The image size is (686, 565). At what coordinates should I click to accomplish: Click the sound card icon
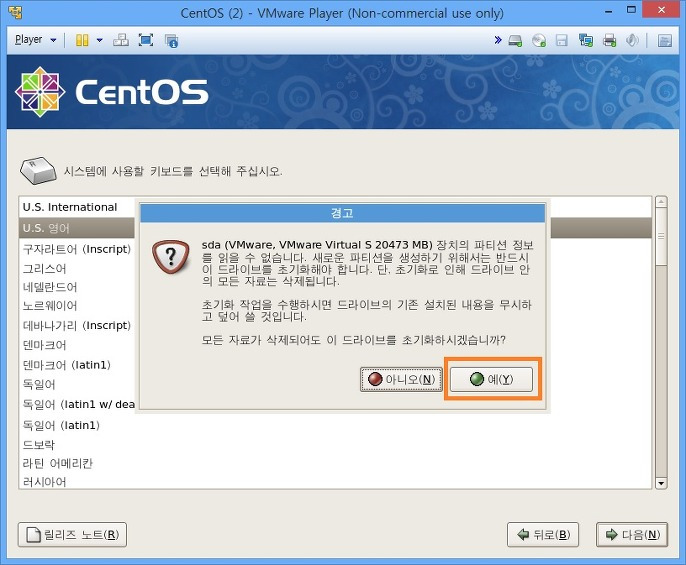[x=632, y=40]
